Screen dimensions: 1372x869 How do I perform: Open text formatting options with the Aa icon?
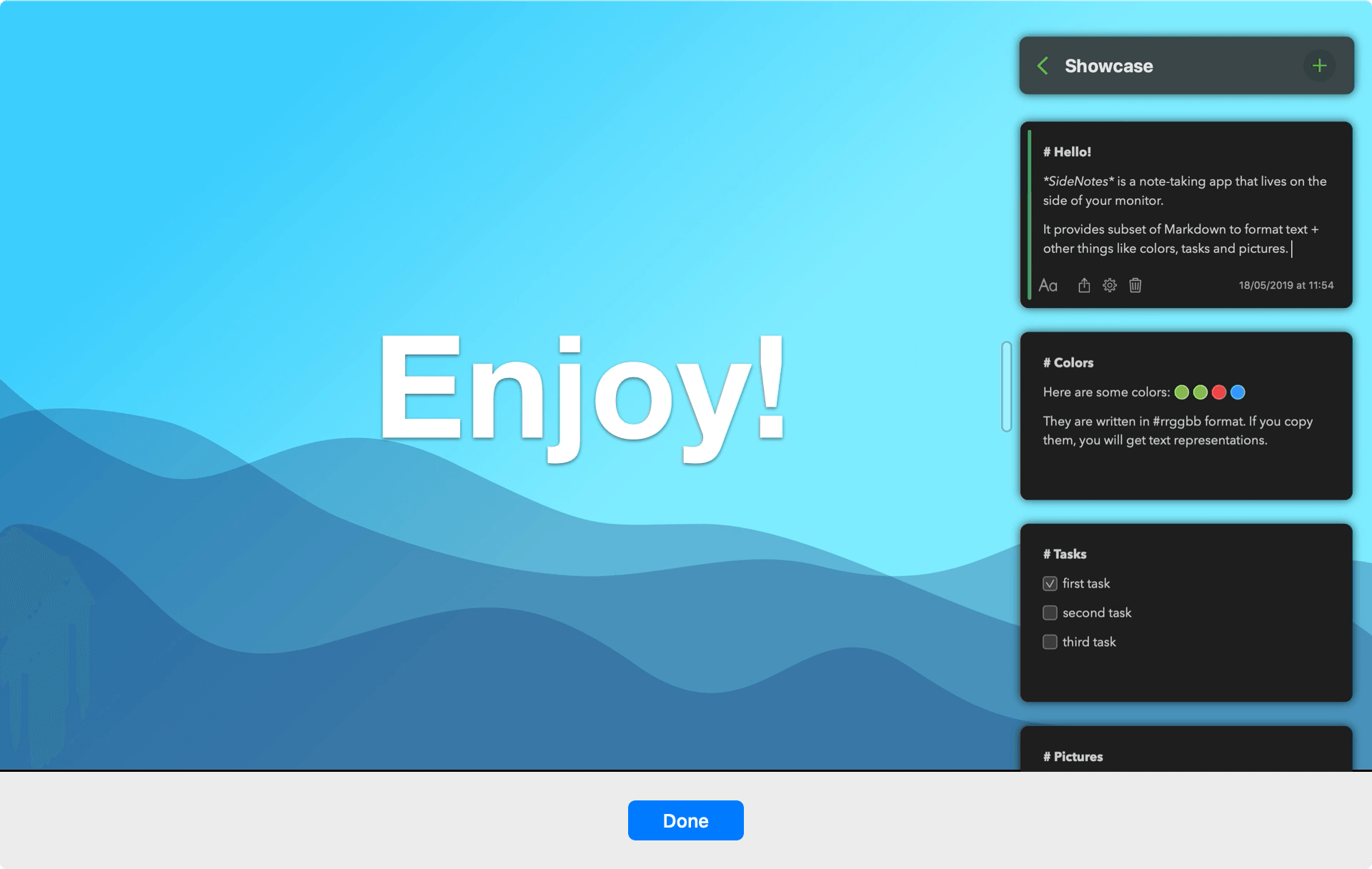(1048, 284)
